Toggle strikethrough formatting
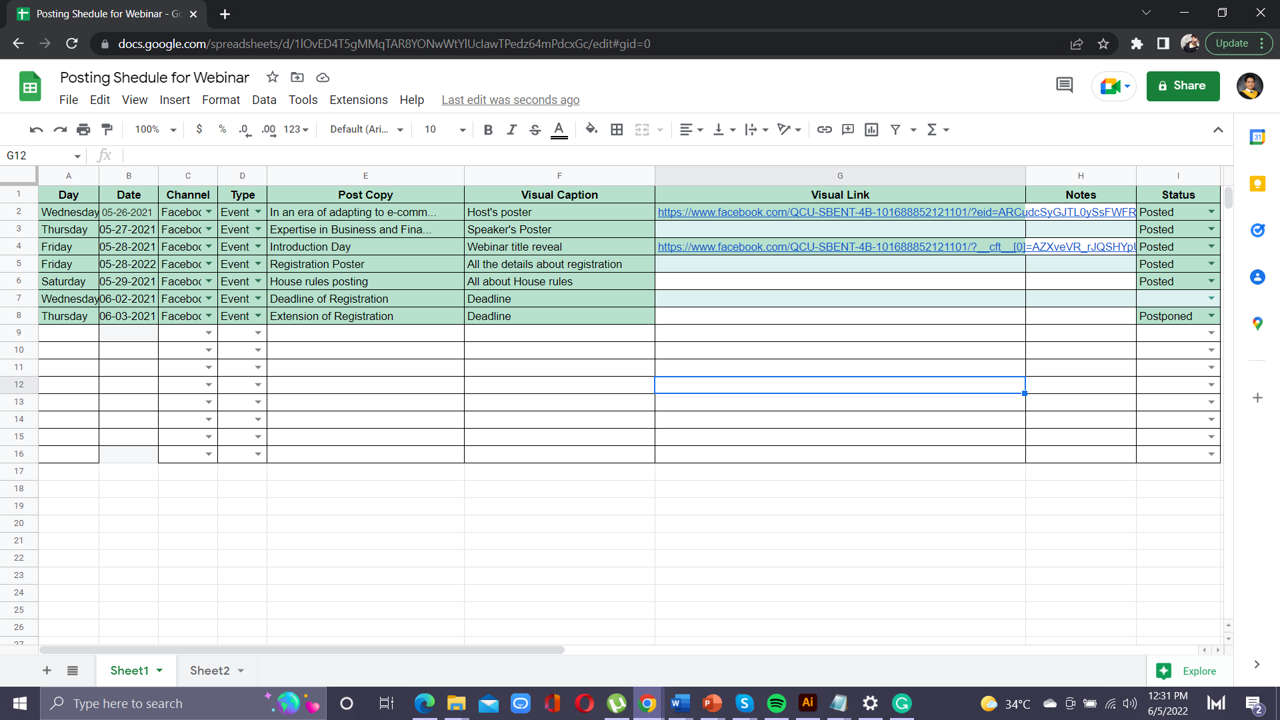The height and width of the screenshot is (720, 1280). (x=535, y=130)
